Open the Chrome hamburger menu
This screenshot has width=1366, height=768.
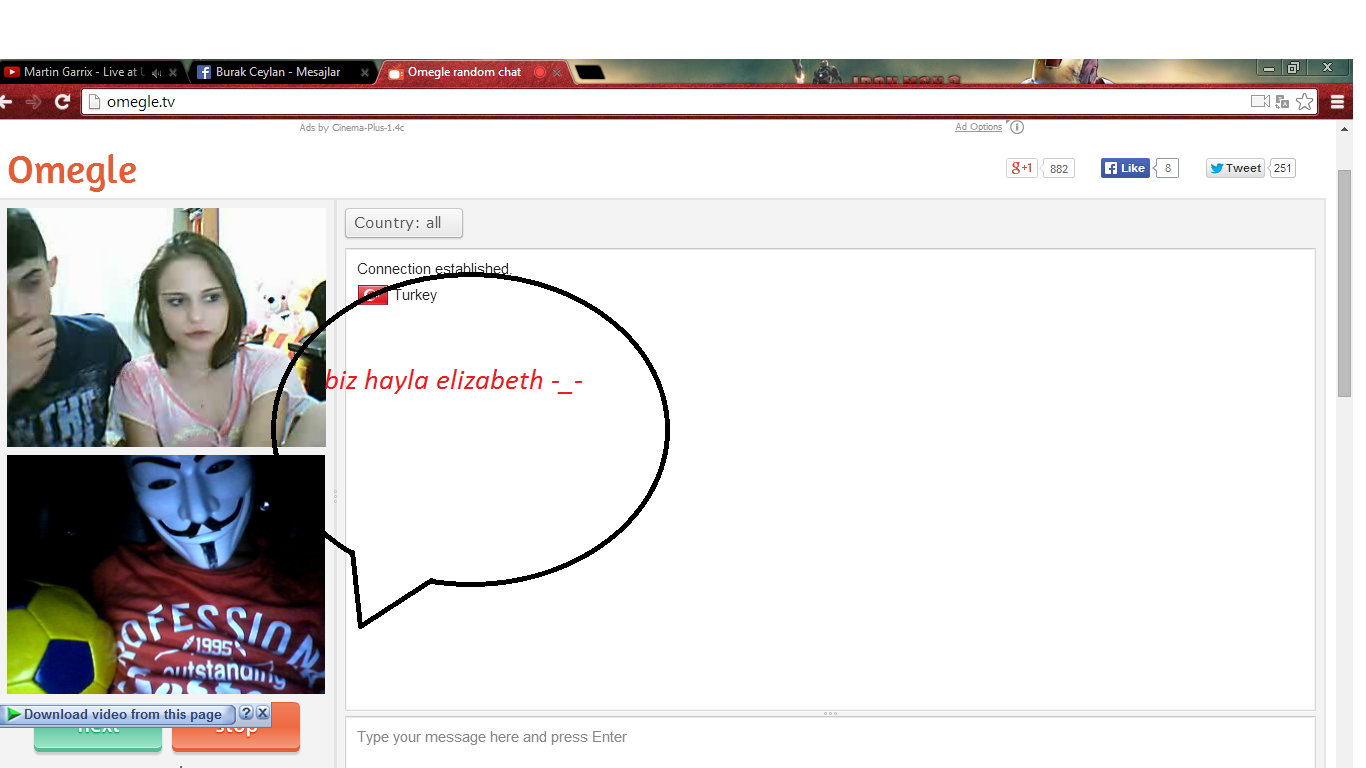coord(1338,101)
